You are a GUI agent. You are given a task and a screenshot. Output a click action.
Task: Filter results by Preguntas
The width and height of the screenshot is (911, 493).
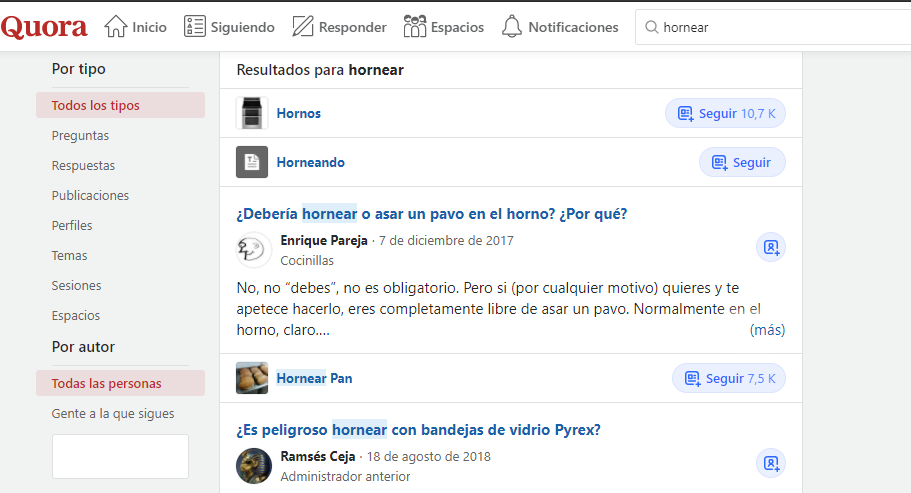[80, 135]
